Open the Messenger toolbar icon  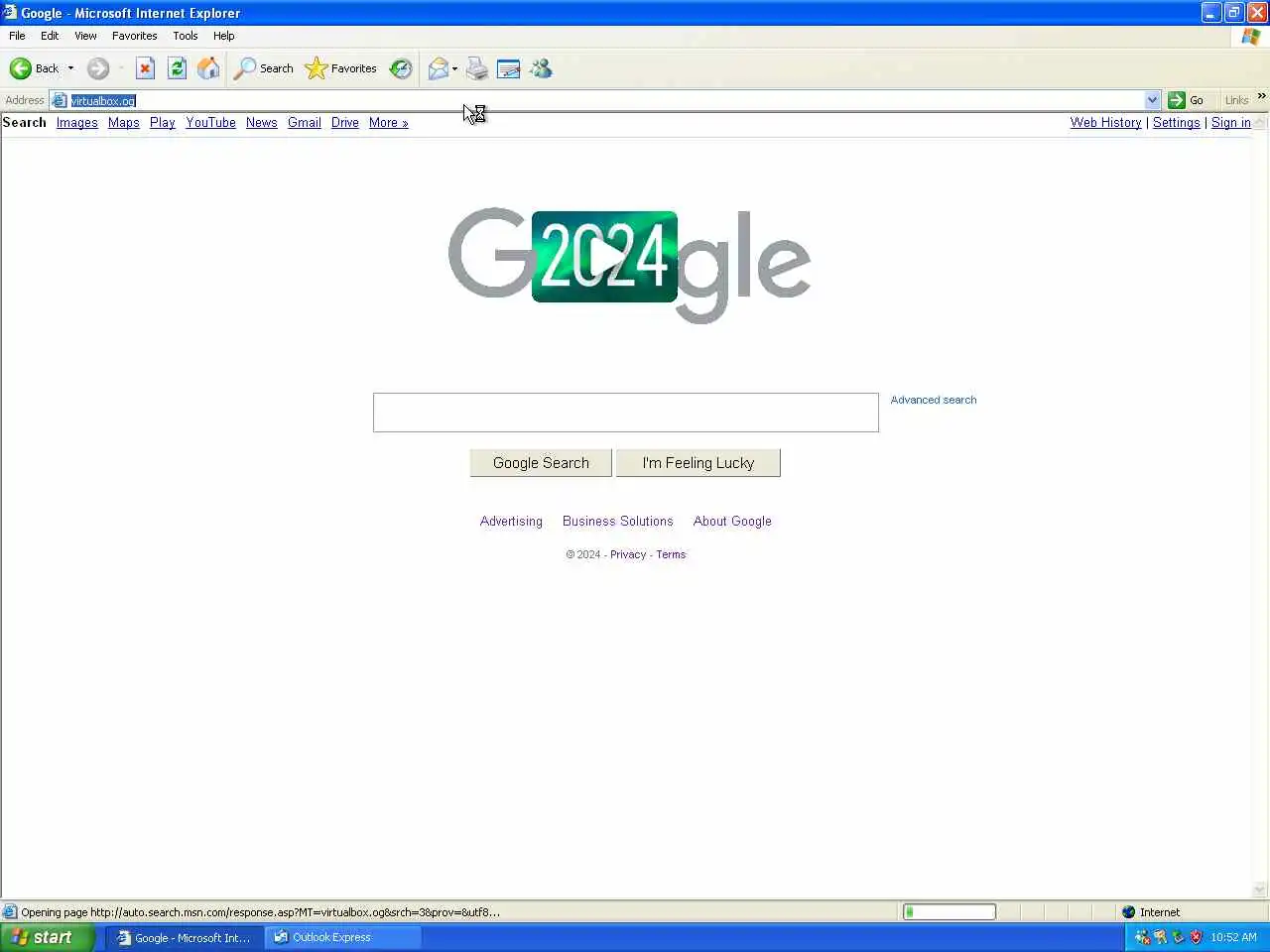pos(541,68)
